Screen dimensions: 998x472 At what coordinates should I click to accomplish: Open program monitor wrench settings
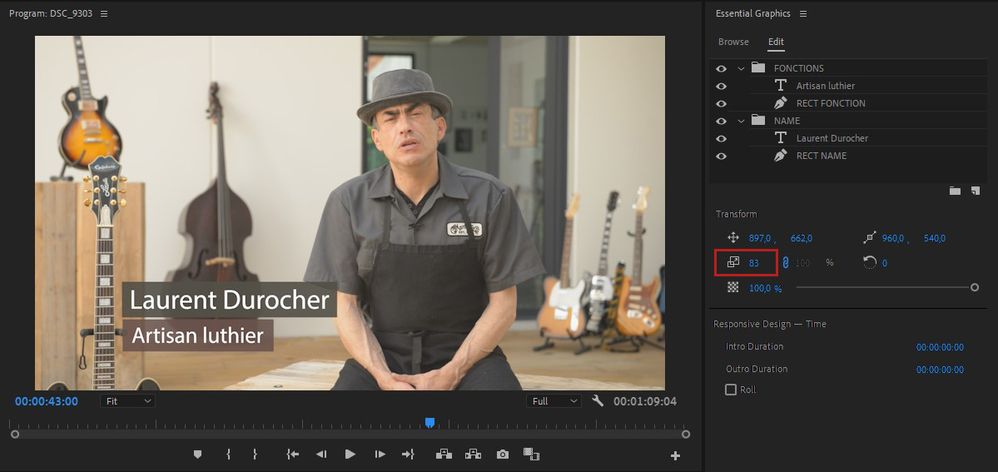(x=597, y=401)
